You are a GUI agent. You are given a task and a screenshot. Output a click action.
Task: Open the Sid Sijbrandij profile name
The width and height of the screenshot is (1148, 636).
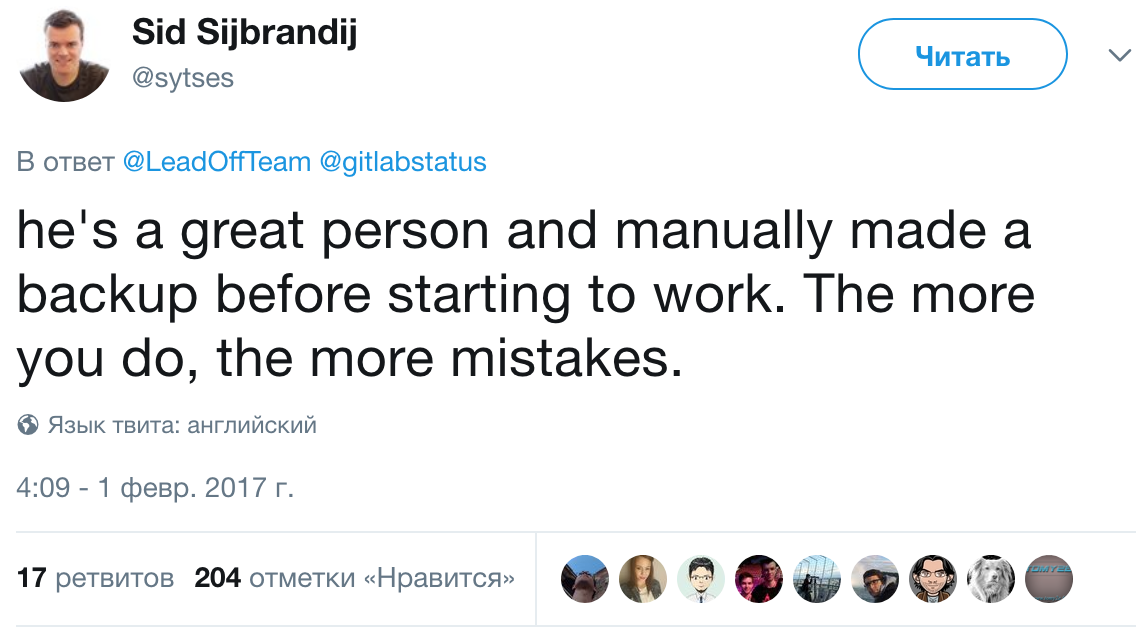pos(244,33)
